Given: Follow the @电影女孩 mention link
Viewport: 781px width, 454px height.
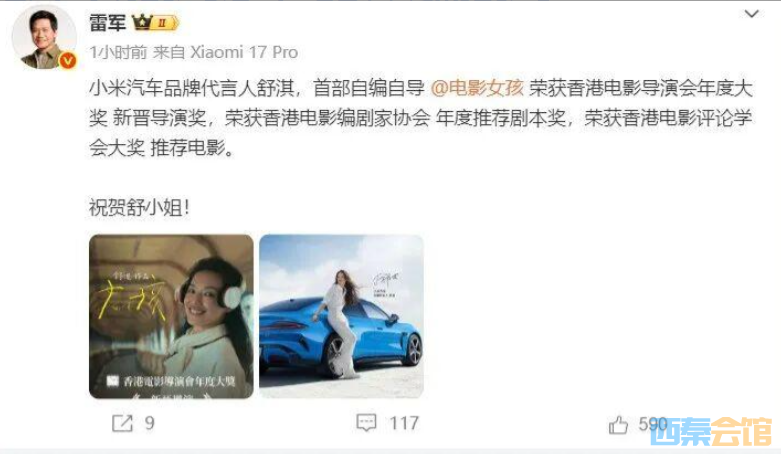Looking at the screenshot, I should pyautogui.click(x=477, y=88).
